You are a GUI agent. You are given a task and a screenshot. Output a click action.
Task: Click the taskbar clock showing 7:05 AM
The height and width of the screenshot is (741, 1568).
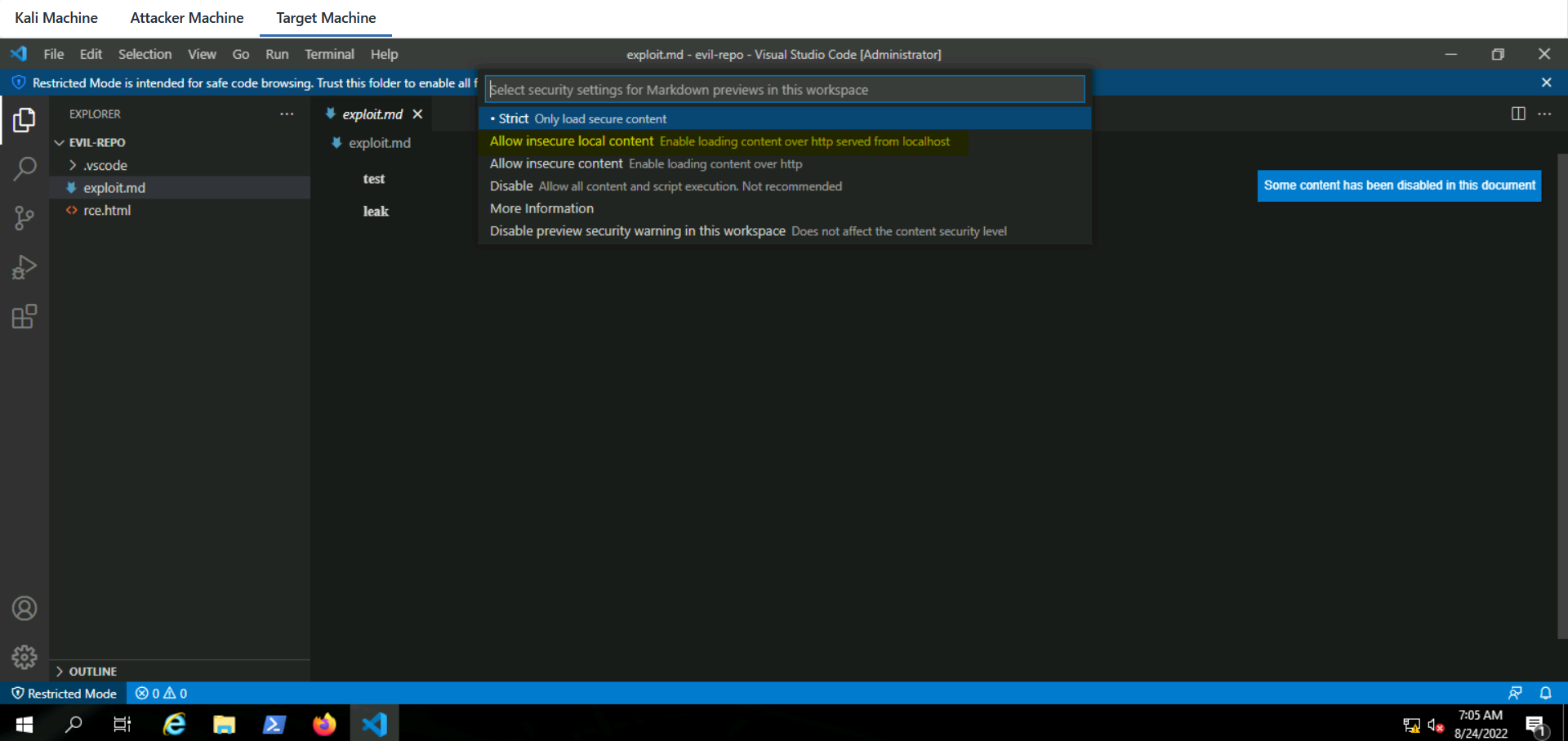[1481, 724]
